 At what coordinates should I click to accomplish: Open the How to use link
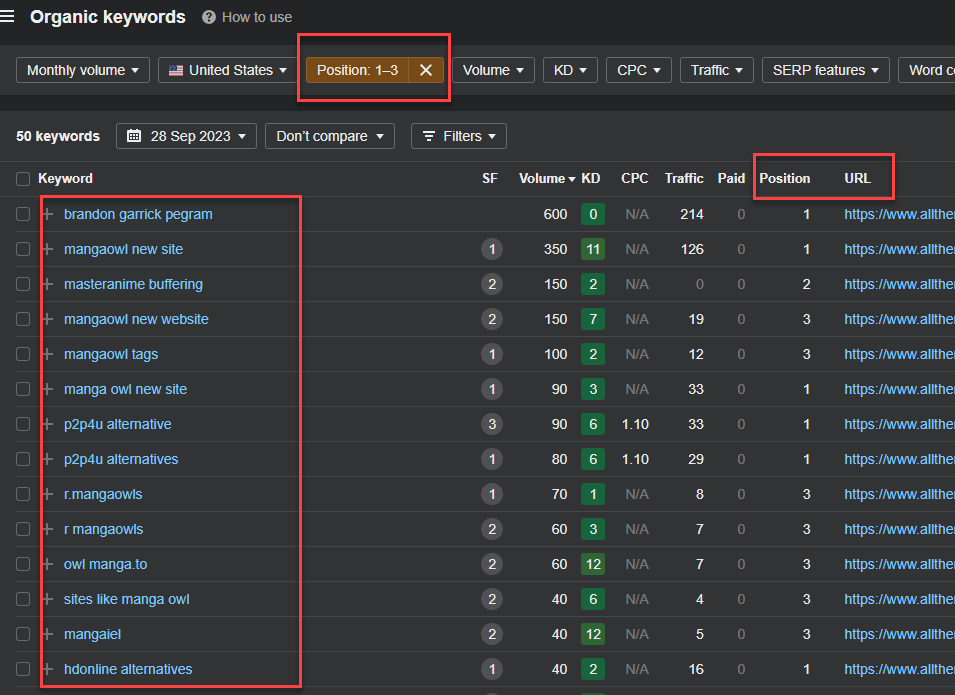click(x=257, y=17)
